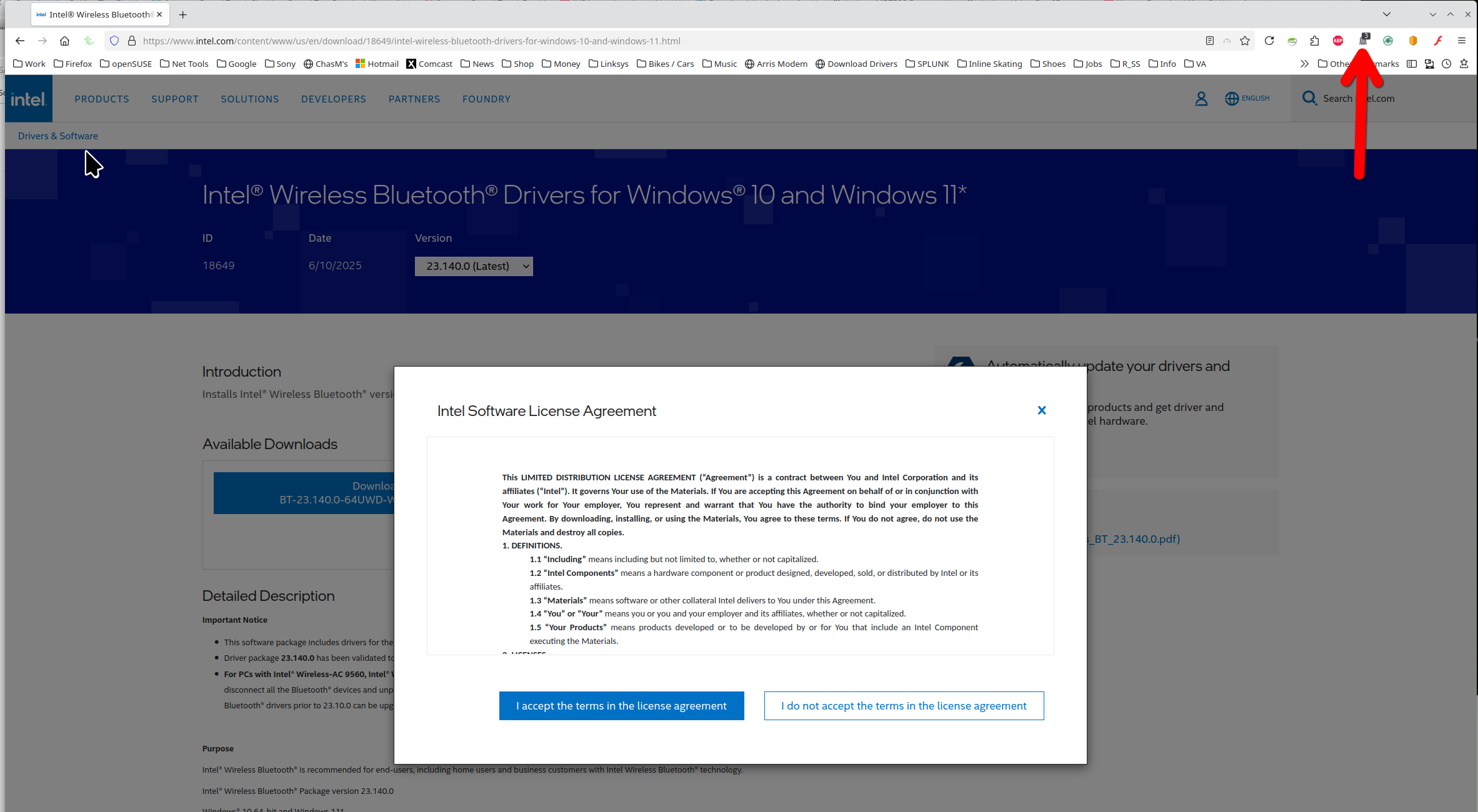Viewport: 1478px width, 812px height.
Task: Open PRODUCTS in the Intel navigation
Action: pyautogui.click(x=102, y=99)
